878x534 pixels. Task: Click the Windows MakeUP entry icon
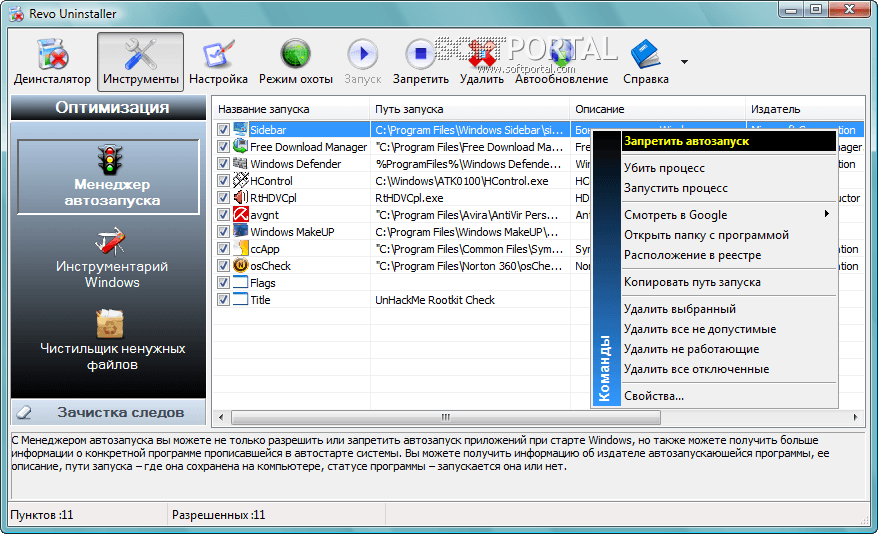point(240,231)
